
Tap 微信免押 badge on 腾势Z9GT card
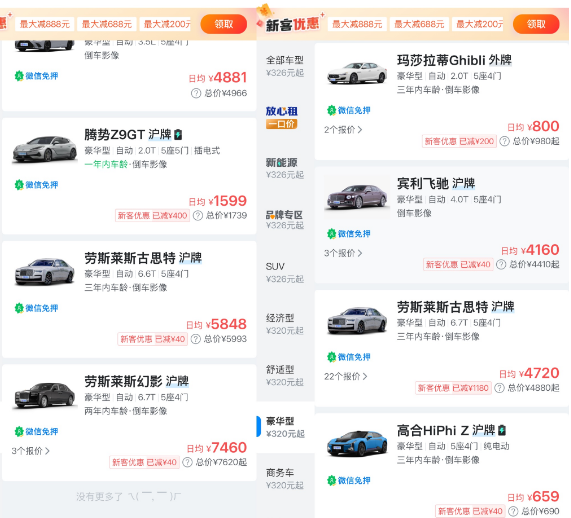36,185
